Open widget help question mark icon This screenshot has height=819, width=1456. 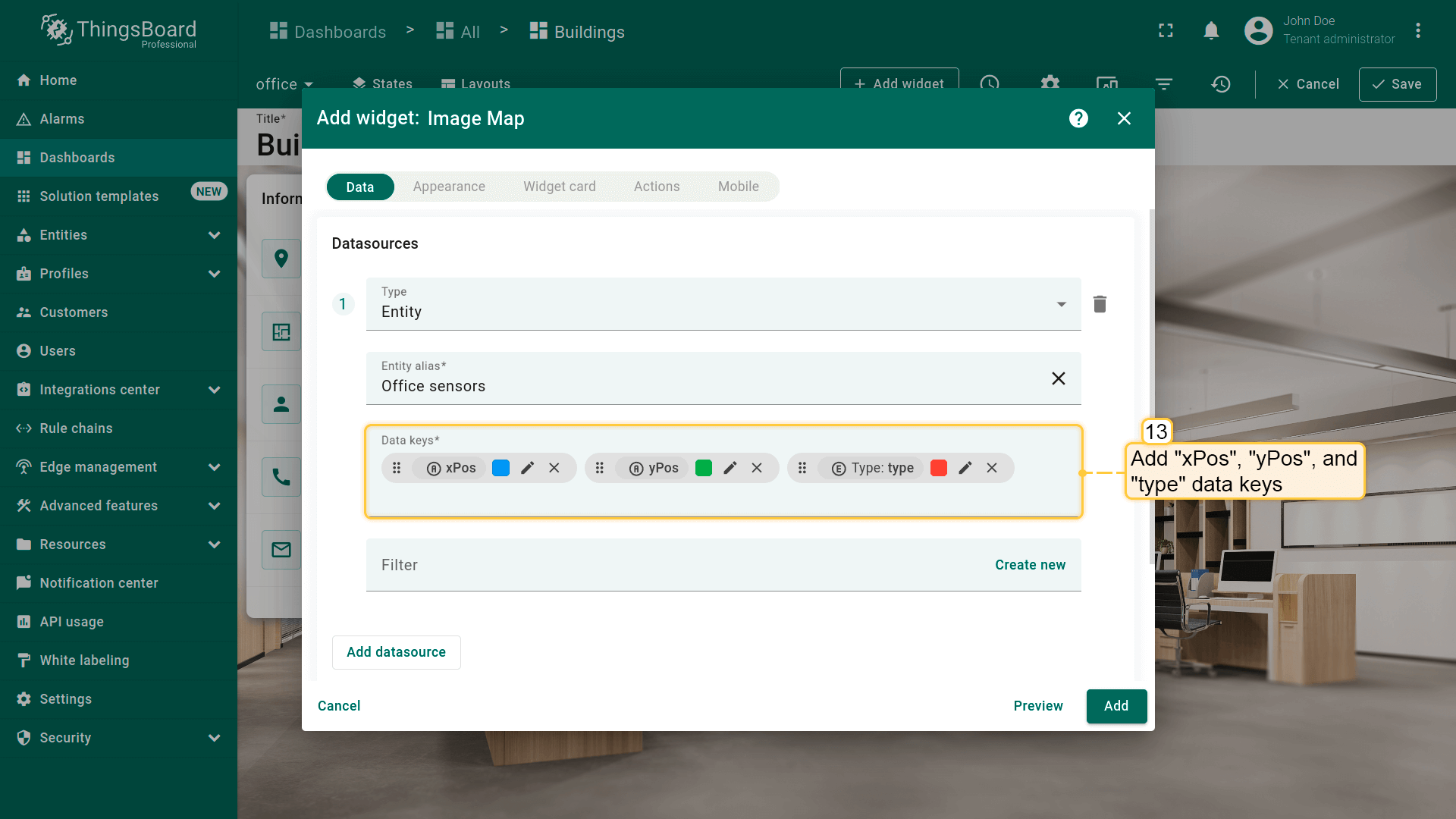(x=1078, y=118)
